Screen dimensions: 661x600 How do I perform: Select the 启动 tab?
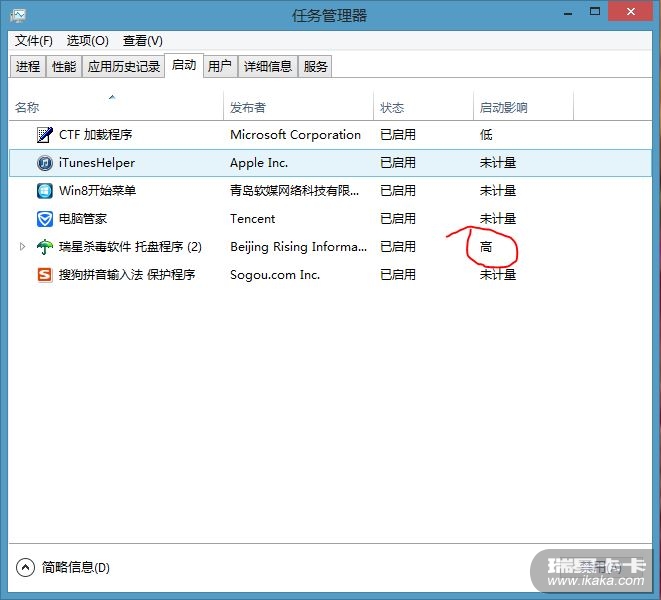click(x=184, y=65)
